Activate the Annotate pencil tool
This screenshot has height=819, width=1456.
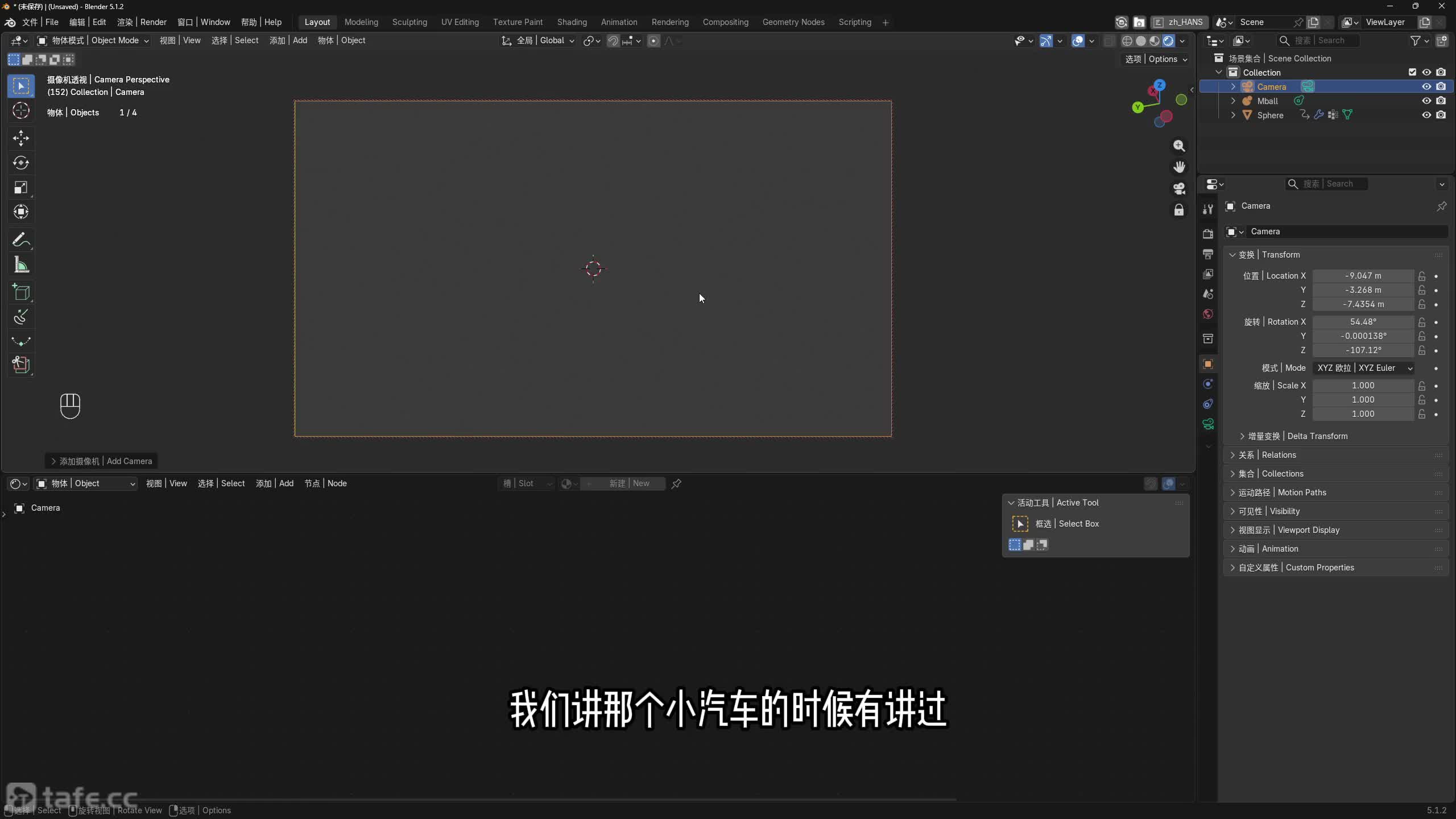[x=21, y=240]
